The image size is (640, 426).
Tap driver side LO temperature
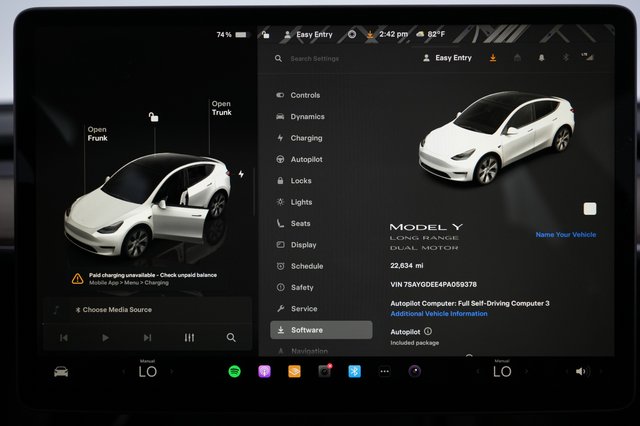147,372
